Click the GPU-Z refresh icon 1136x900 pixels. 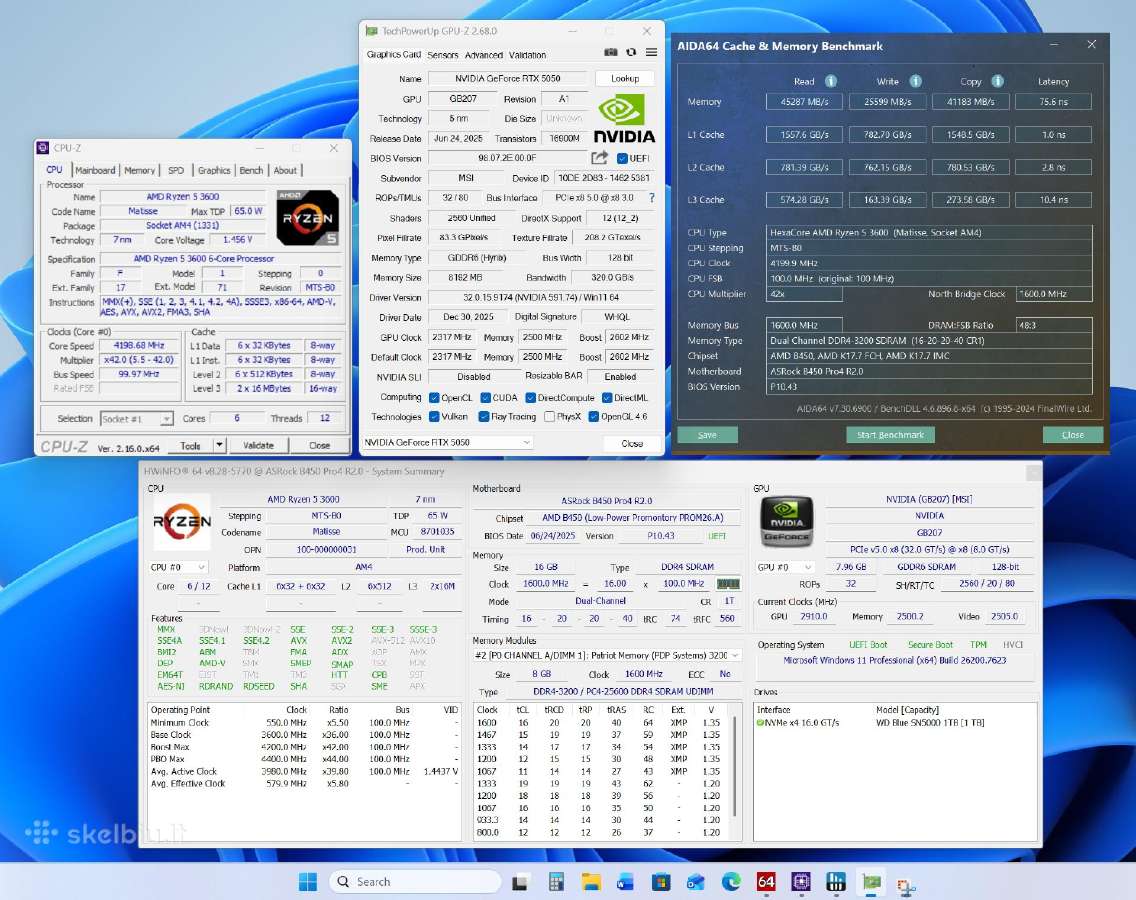click(x=631, y=52)
